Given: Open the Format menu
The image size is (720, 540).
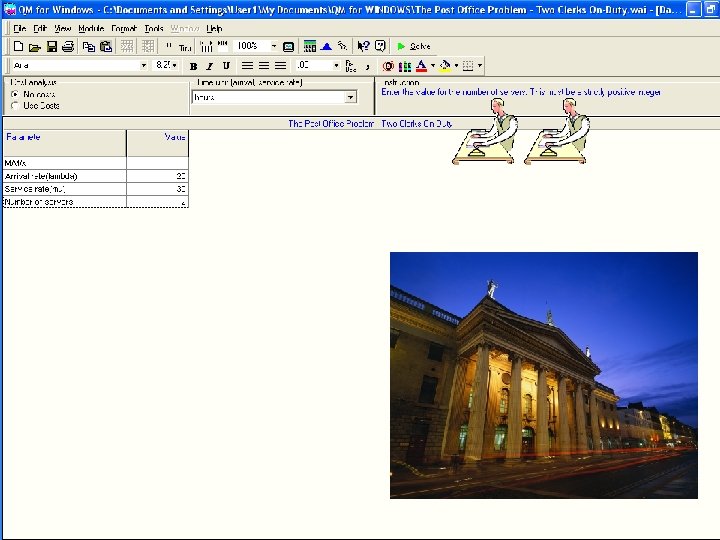Looking at the screenshot, I should (124, 28).
